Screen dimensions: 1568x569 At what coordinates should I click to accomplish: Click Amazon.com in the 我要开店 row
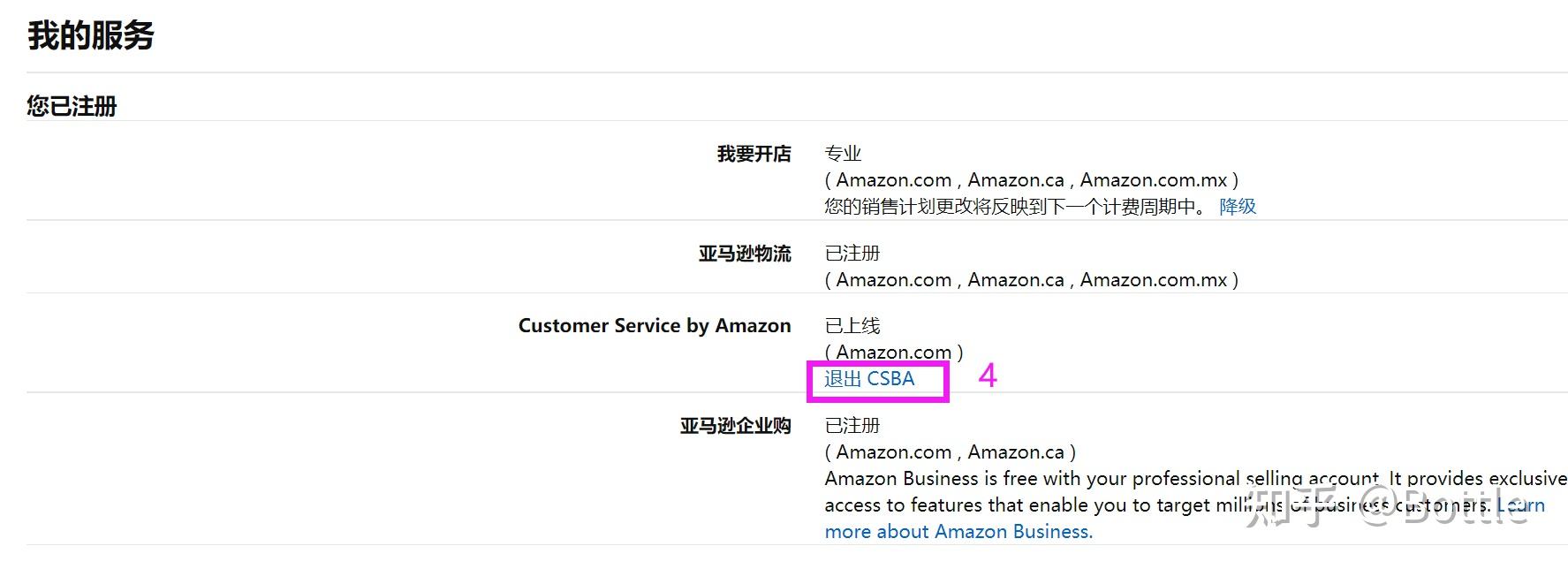(892, 179)
